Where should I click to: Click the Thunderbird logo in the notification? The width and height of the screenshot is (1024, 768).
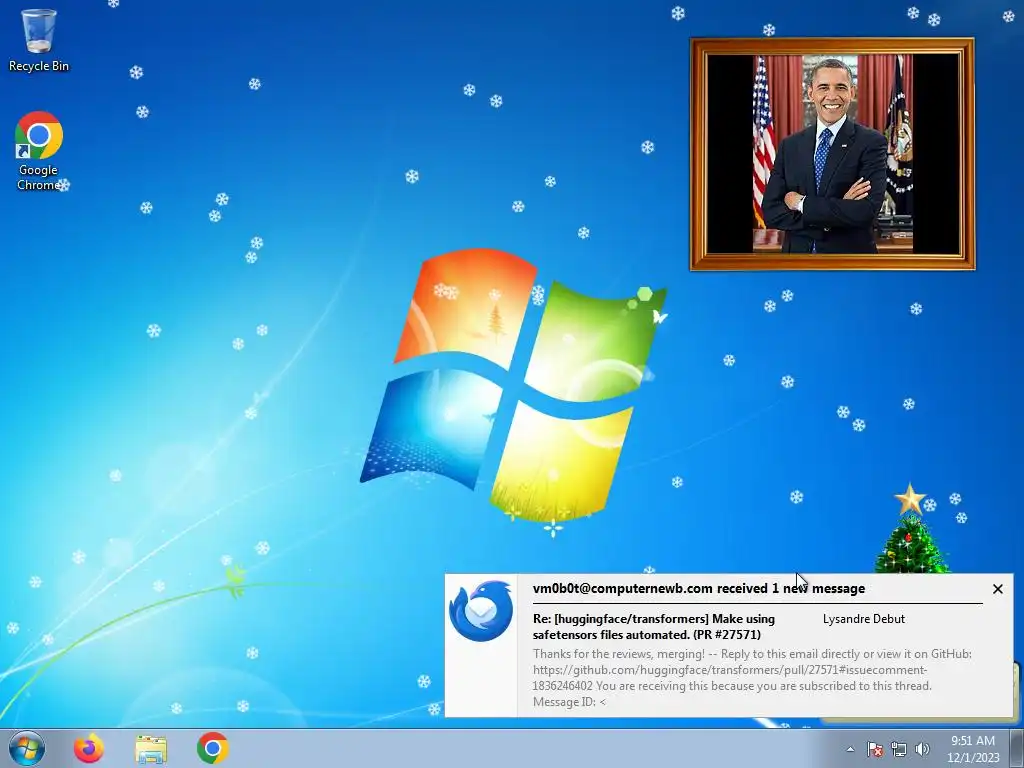point(481,611)
